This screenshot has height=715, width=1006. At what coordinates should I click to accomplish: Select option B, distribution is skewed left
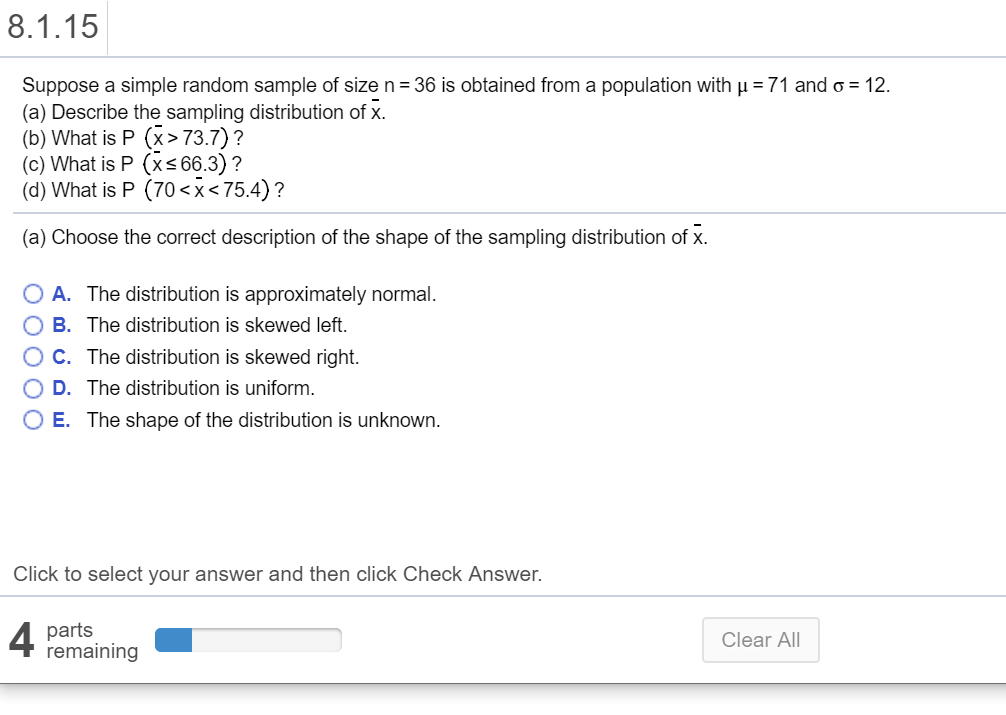coord(33,325)
